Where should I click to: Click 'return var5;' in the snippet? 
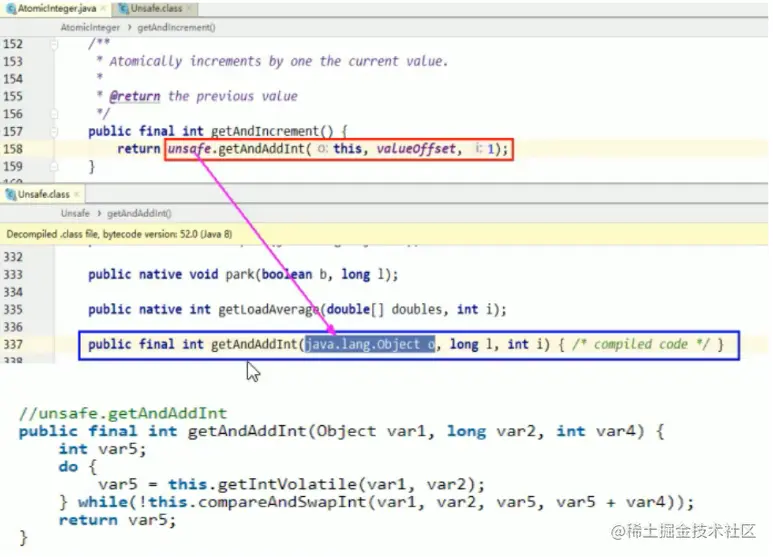coord(117,520)
